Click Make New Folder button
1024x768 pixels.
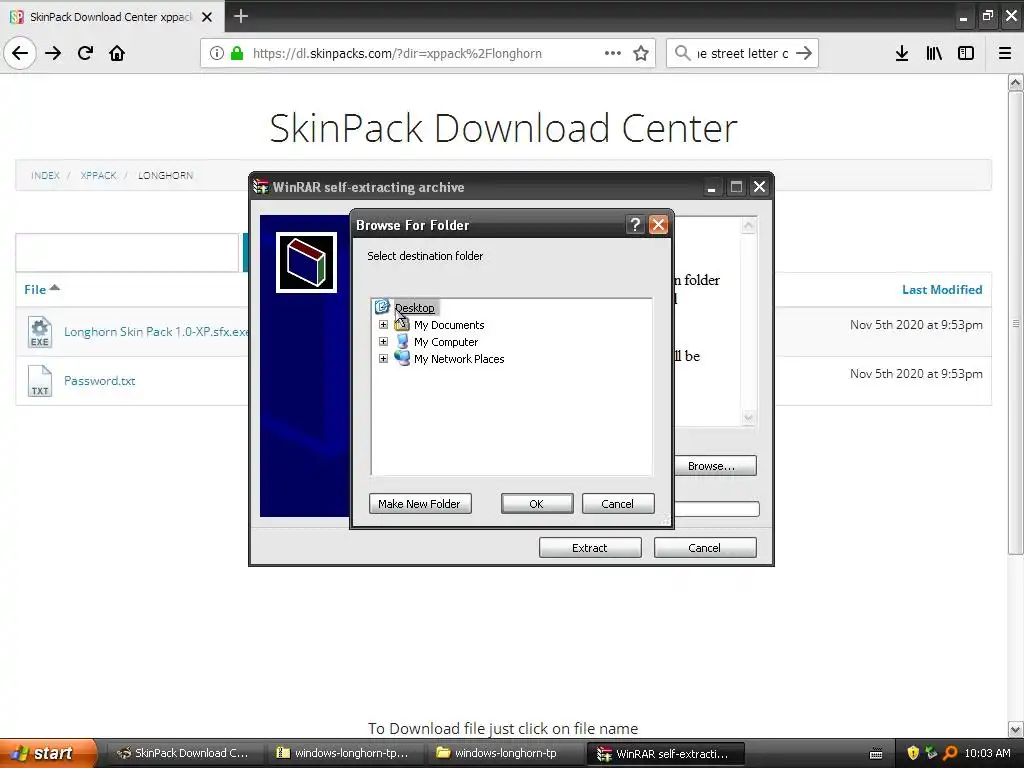point(420,504)
